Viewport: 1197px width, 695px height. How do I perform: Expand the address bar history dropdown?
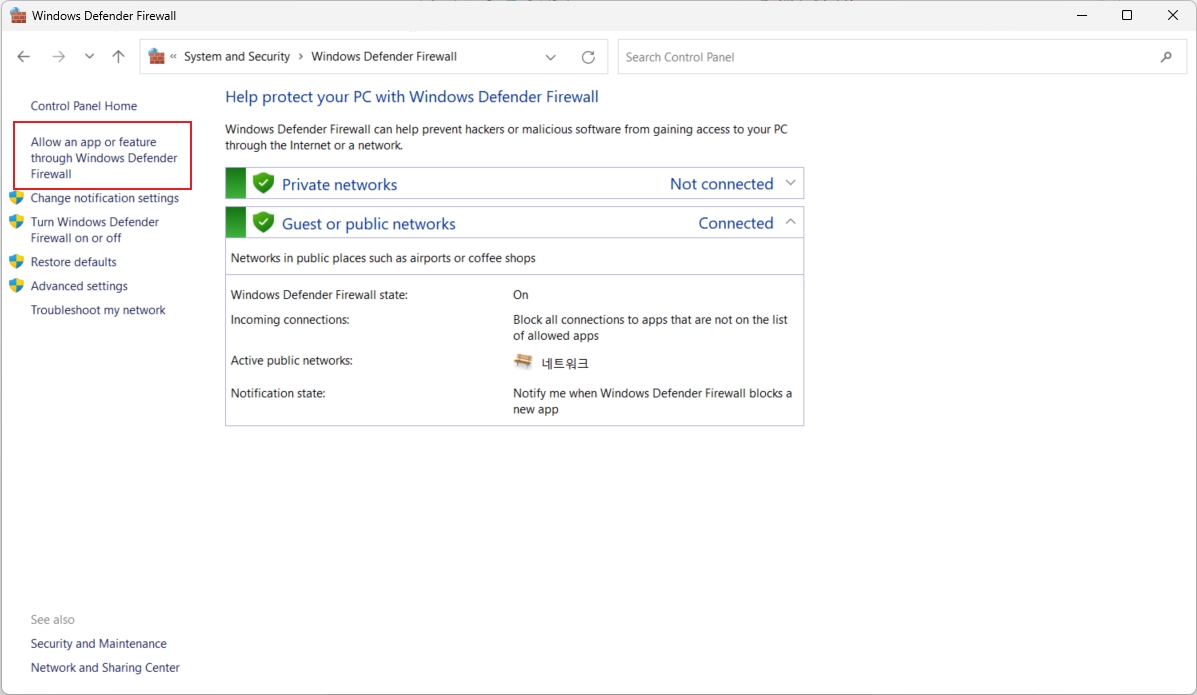tap(550, 57)
